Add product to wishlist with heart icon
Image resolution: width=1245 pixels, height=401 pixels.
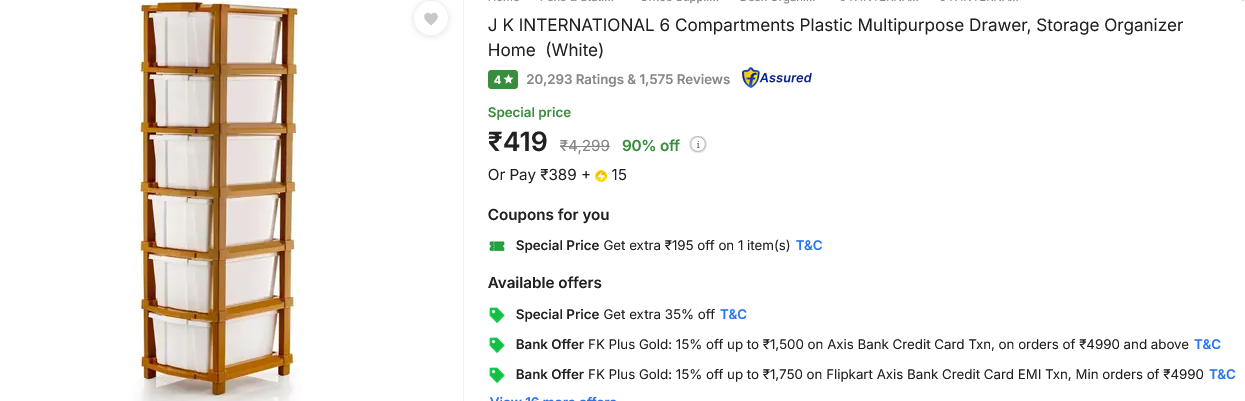(430, 18)
